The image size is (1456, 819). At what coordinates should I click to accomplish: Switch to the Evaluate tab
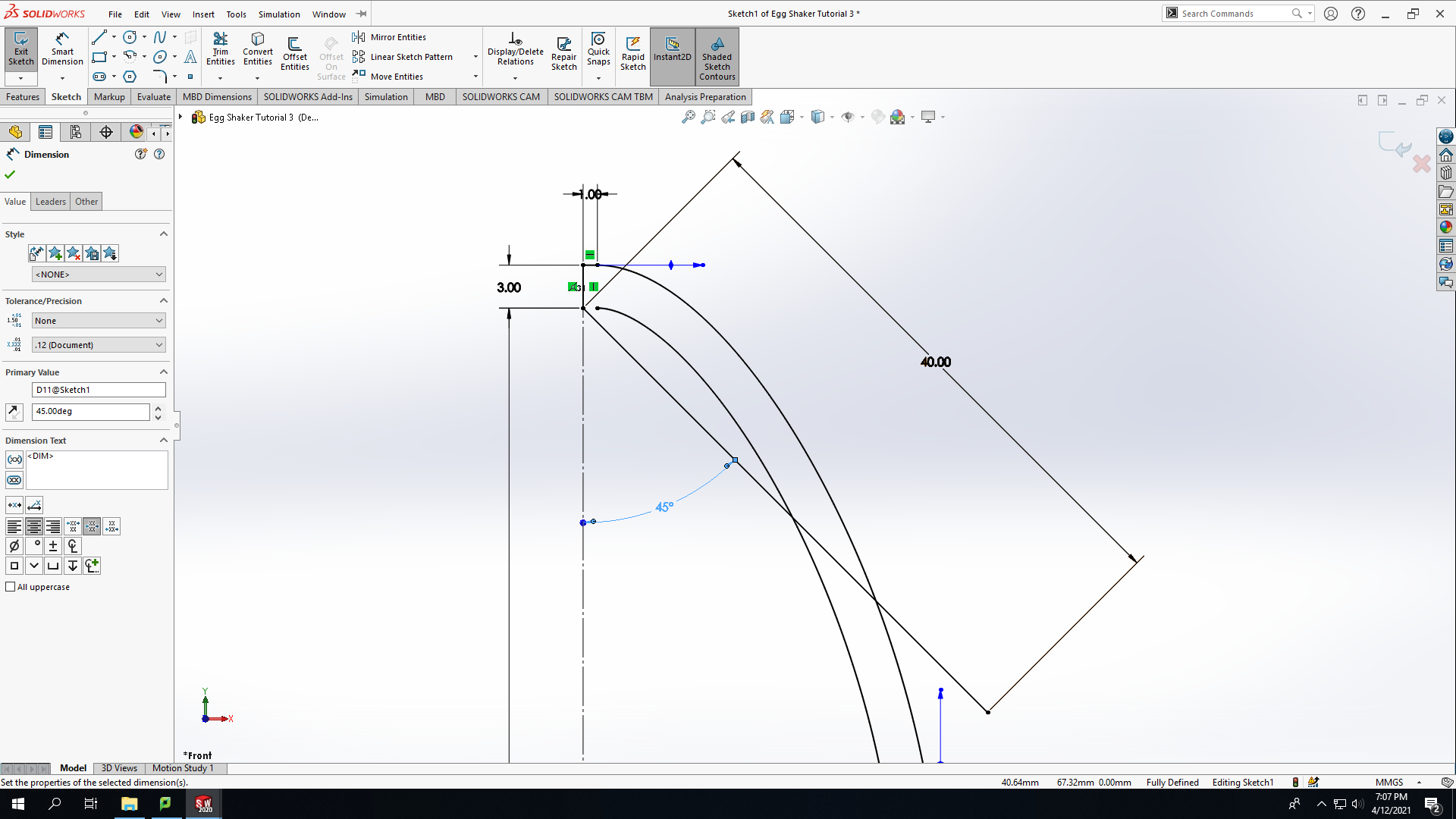(153, 97)
